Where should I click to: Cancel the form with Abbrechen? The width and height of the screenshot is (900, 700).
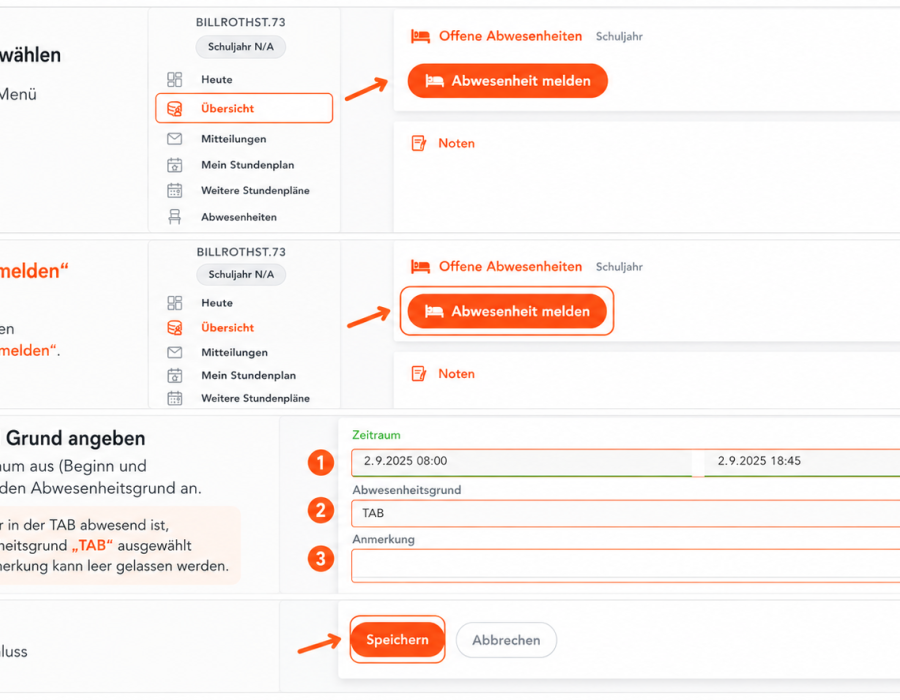tap(506, 640)
